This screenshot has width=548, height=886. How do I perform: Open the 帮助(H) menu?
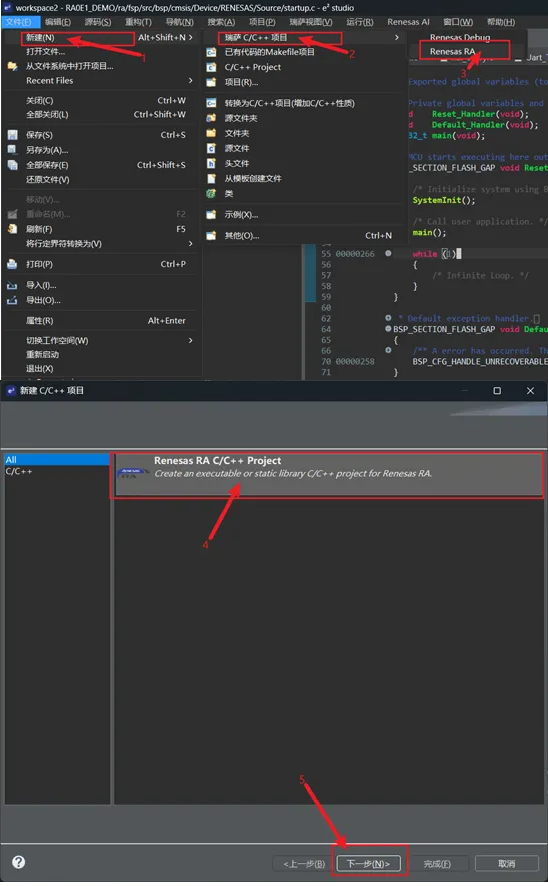tap(501, 22)
